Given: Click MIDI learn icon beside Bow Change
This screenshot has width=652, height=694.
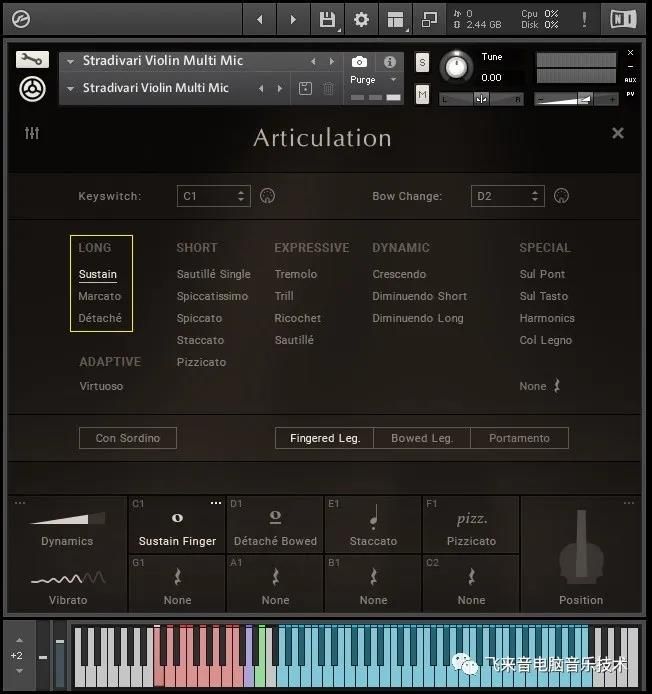Looking at the screenshot, I should [561, 196].
